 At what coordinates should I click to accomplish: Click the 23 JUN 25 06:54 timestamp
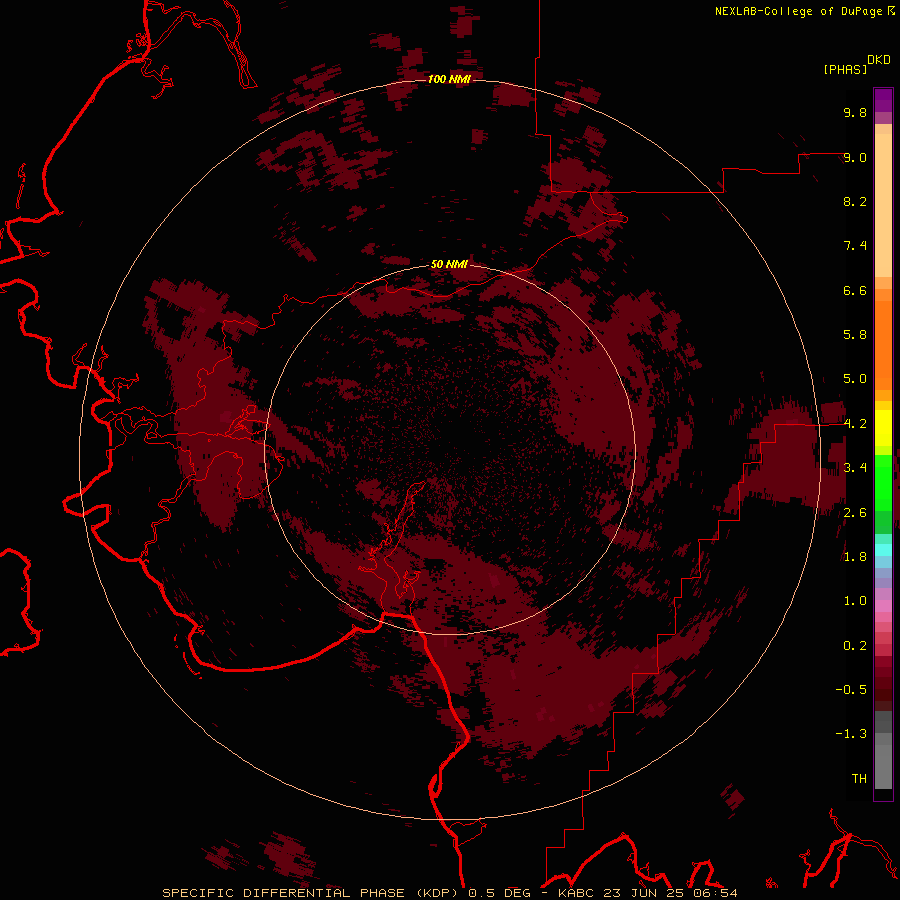pos(670,893)
